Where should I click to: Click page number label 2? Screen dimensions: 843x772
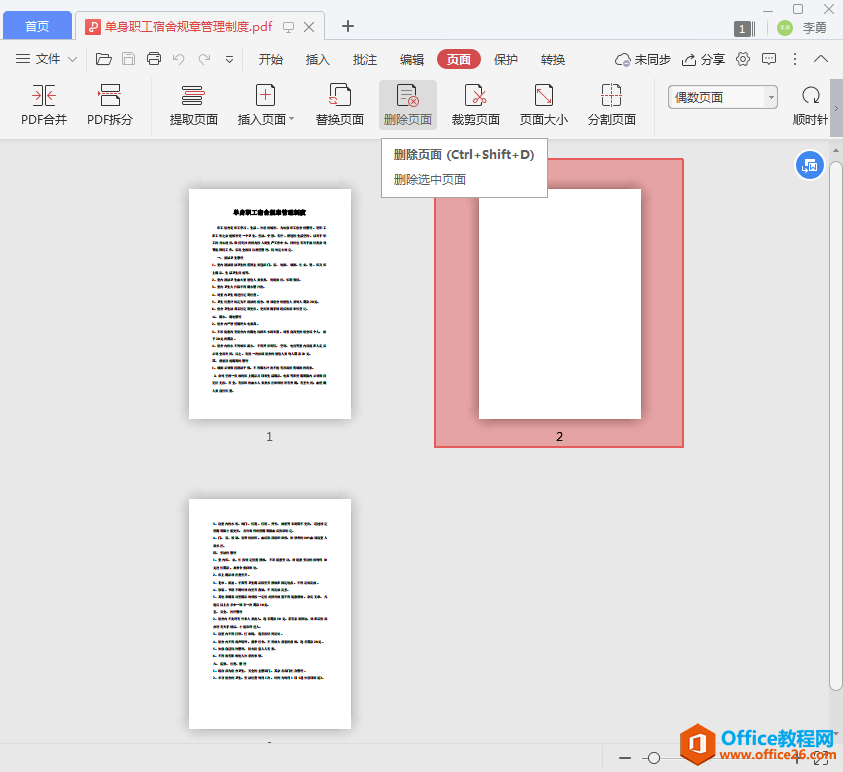tap(559, 437)
